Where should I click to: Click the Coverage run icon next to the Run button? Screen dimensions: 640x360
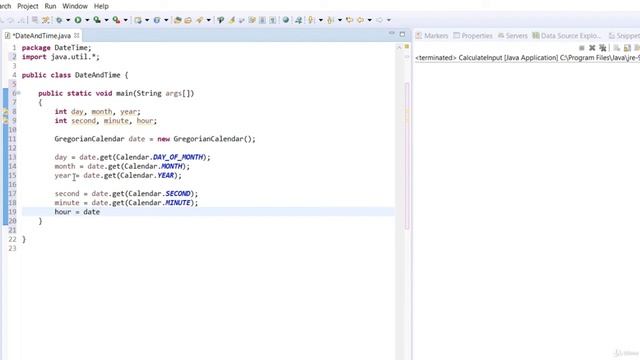pyautogui.click(x=97, y=20)
